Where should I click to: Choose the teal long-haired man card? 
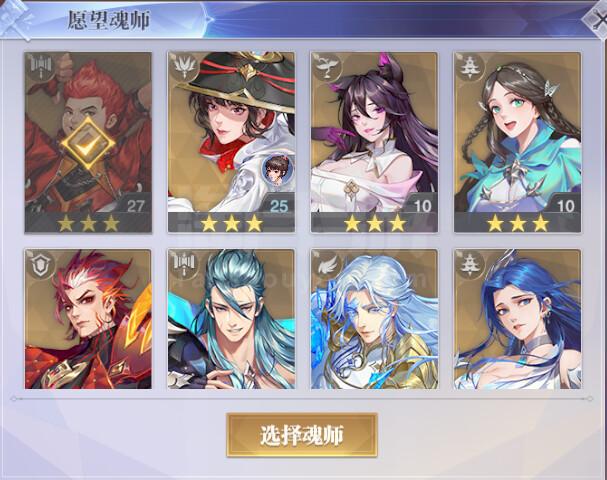pos(231,319)
